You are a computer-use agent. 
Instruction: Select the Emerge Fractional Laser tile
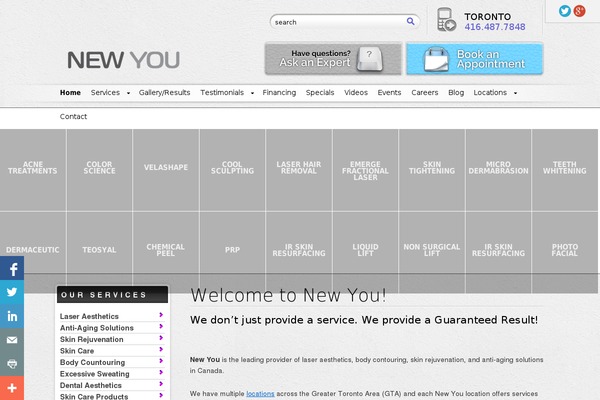(x=365, y=170)
